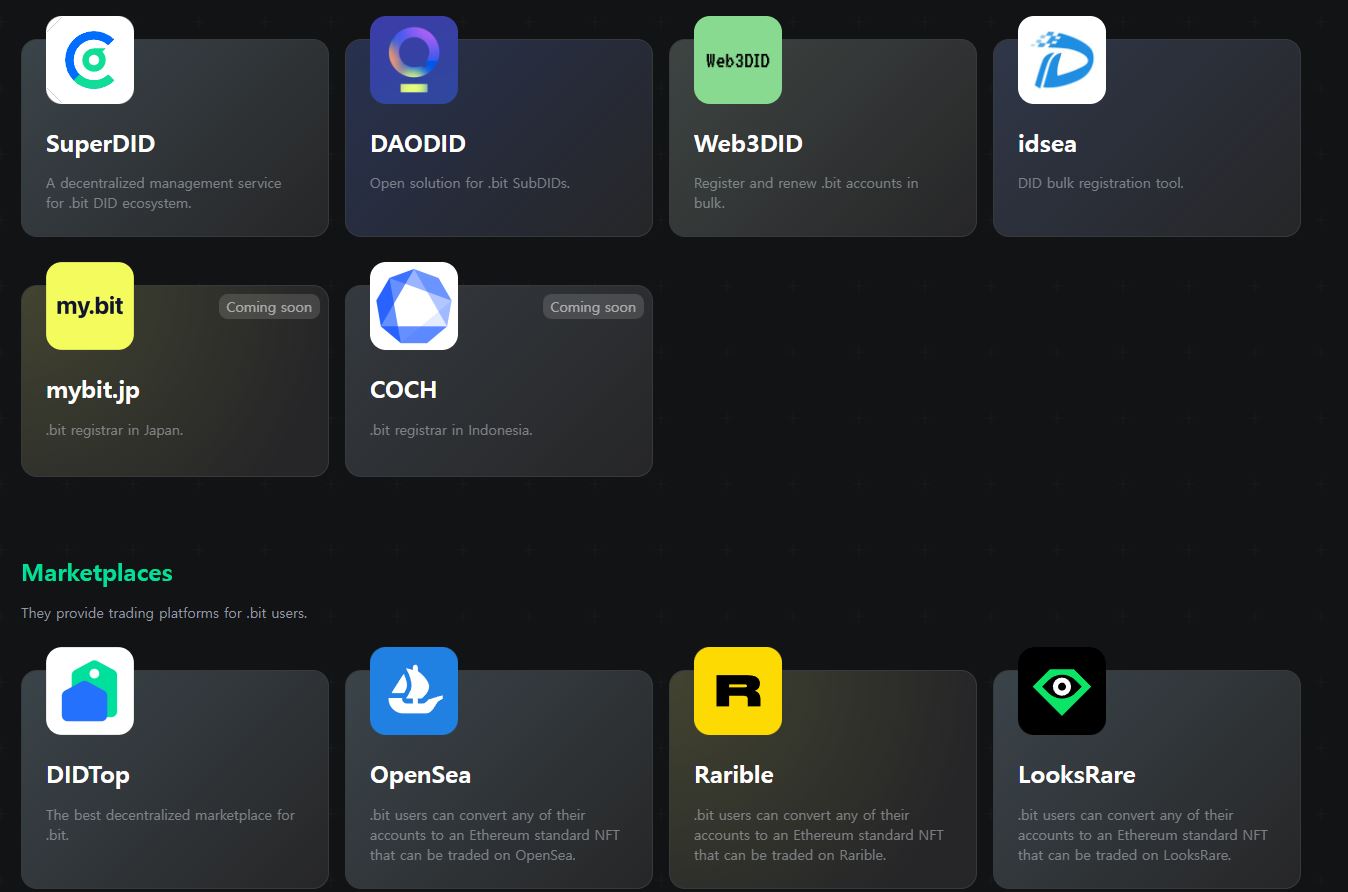The image size is (1348, 892).
Task: Click the yellow my.bit logo icon
Action: [90, 306]
